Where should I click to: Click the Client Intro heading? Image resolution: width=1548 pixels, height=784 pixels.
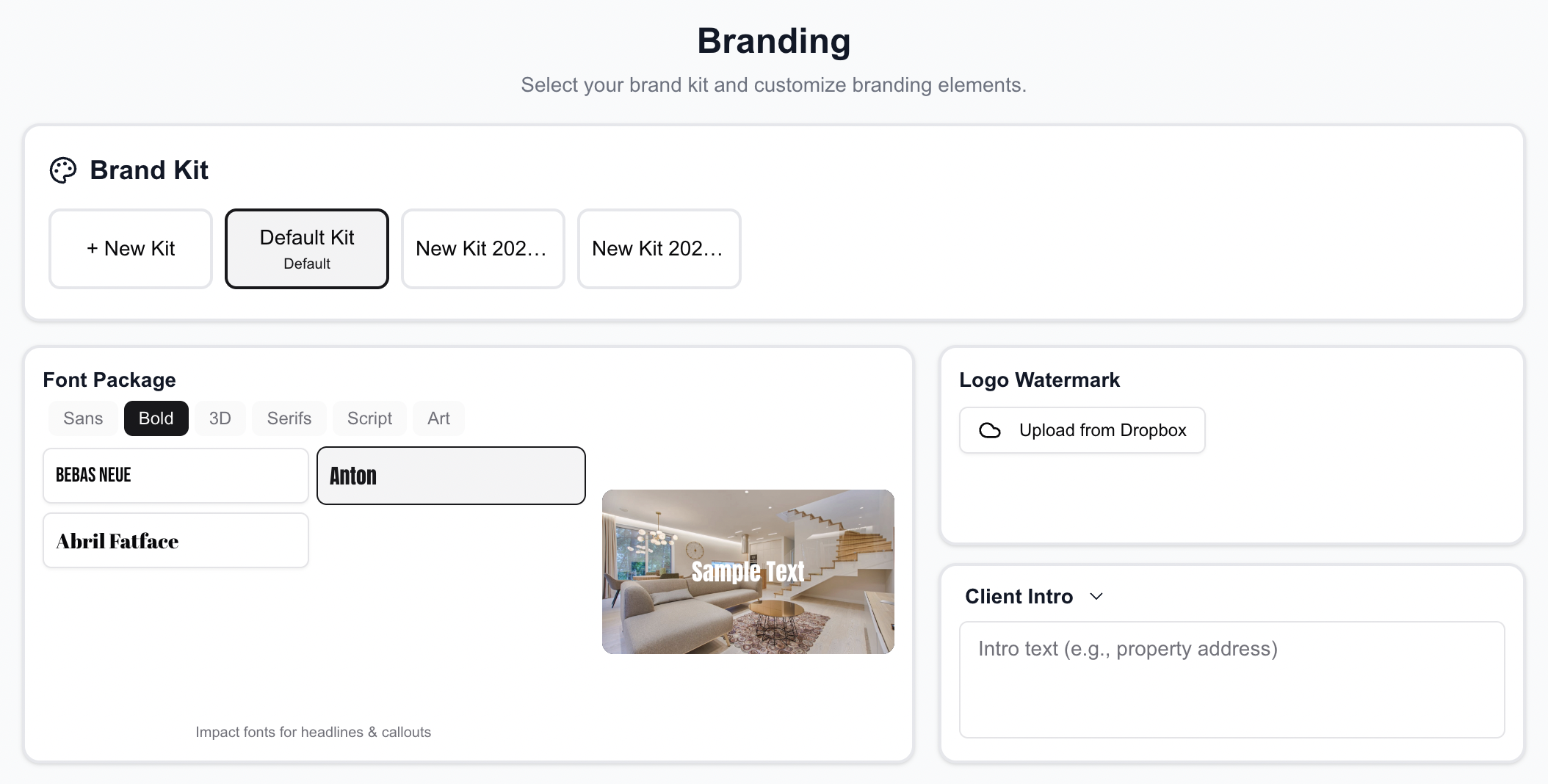(1019, 596)
